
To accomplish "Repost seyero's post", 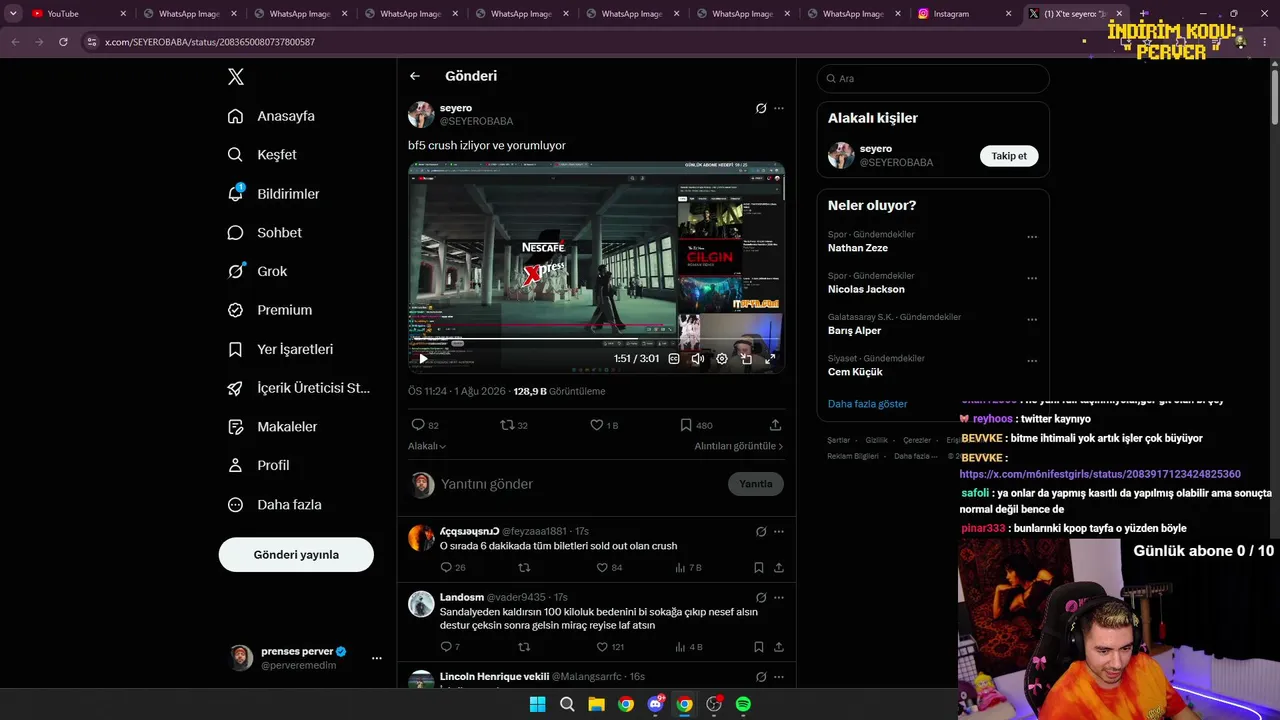I will point(507,425).
